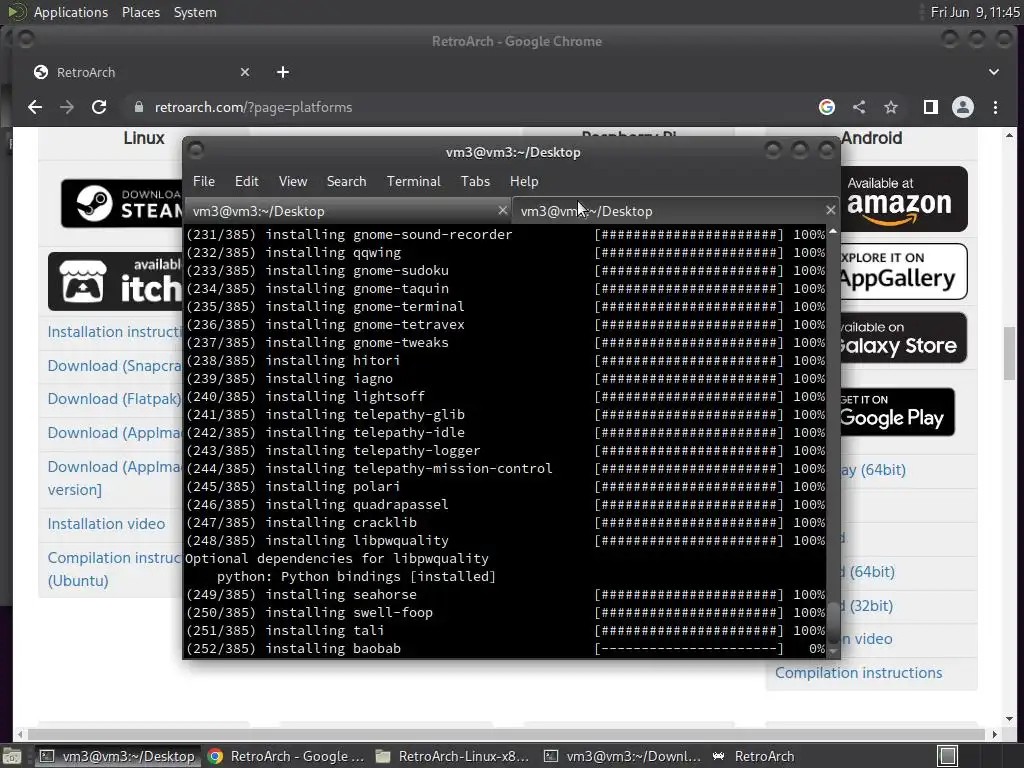1024x768 pixels.
Task: Click terminal scrollbar down arrow
Action: pyautogui.click(x=833, y=651)
